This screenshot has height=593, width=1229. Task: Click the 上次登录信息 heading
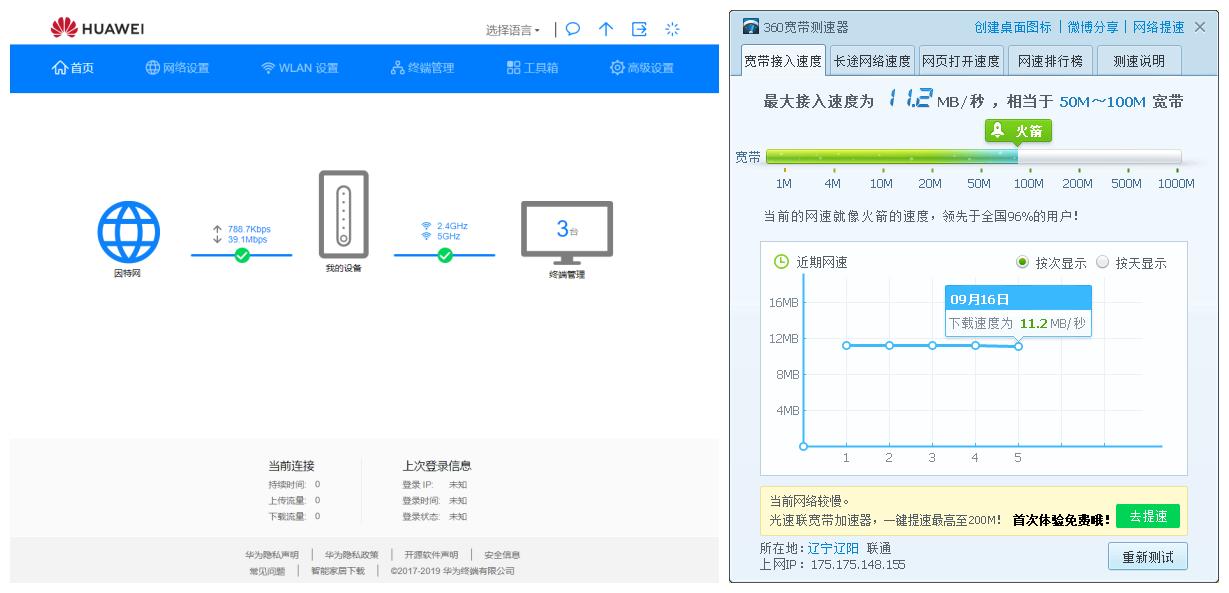[437, 466]
